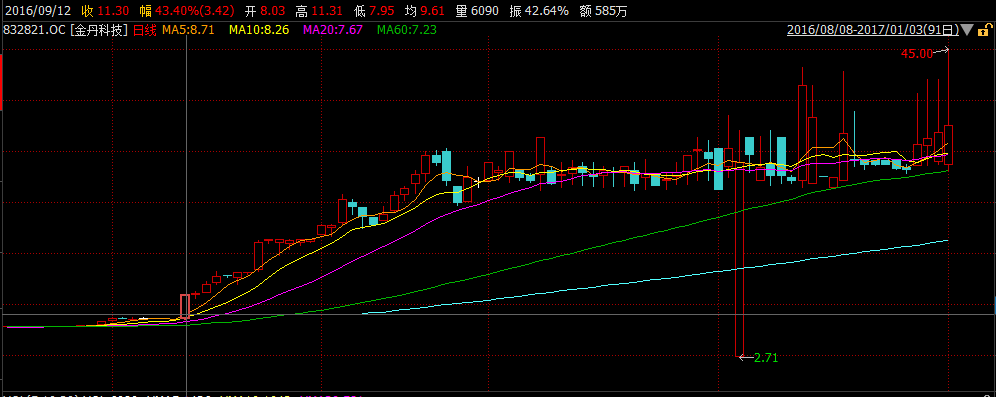The height and width of the screenshot is (397, 996).
Task: Click the close price 11.30
Action: [114, 11]
